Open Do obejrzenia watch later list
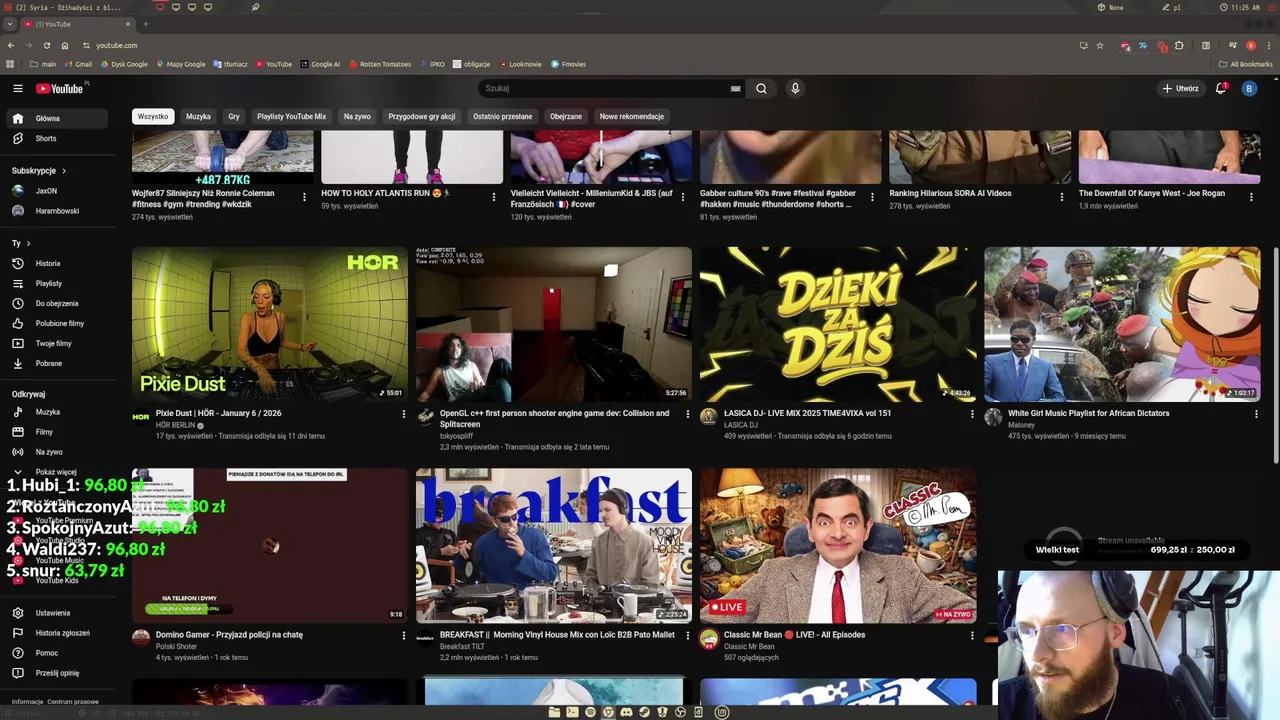The image size is (1280, 720). click(55, 303)
